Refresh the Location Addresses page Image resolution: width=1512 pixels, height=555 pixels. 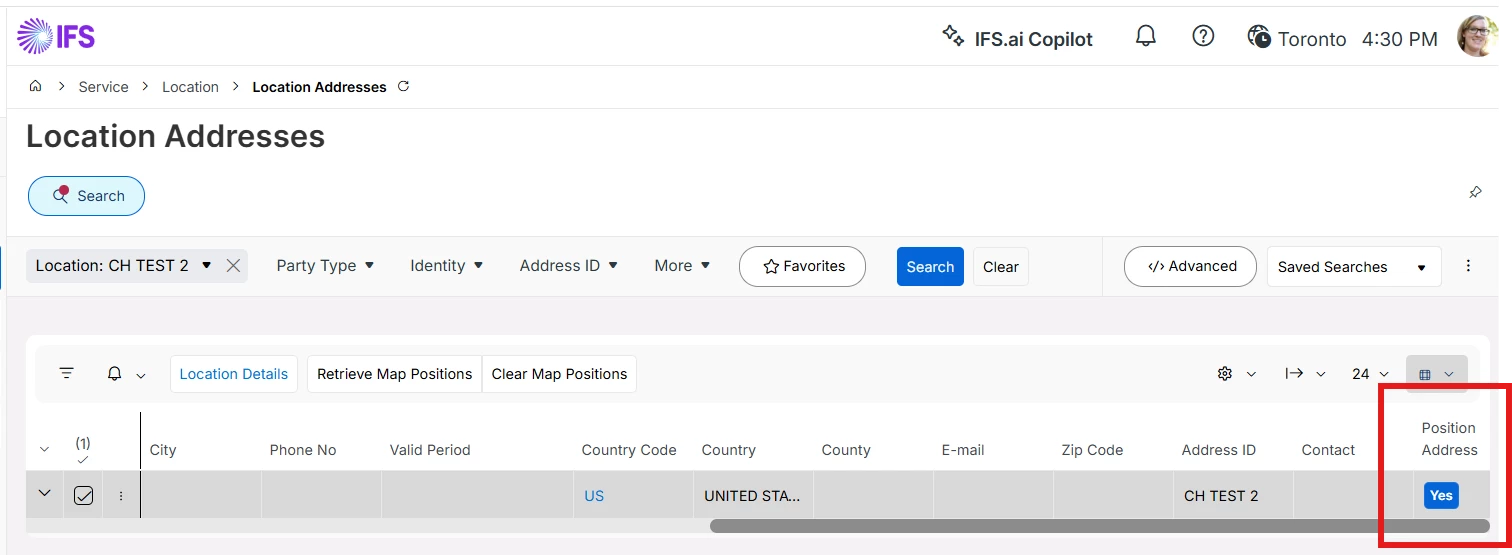(x=404, y=87)
